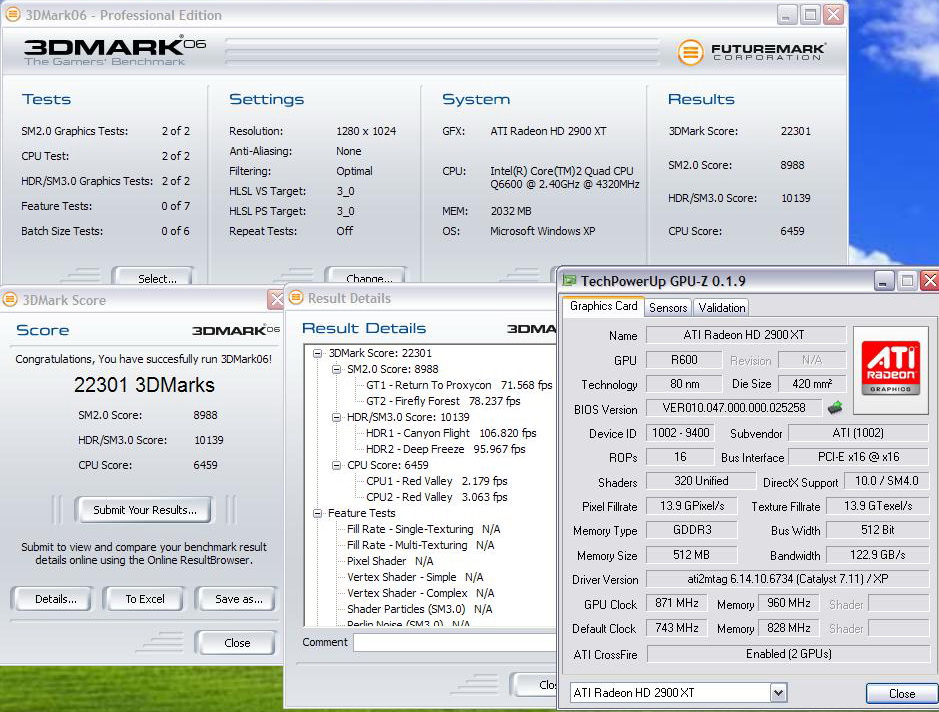Click the 3DMark Score window title icon
Image resolution: width=939 pixels, height=712 pixels.
(10, 299)
